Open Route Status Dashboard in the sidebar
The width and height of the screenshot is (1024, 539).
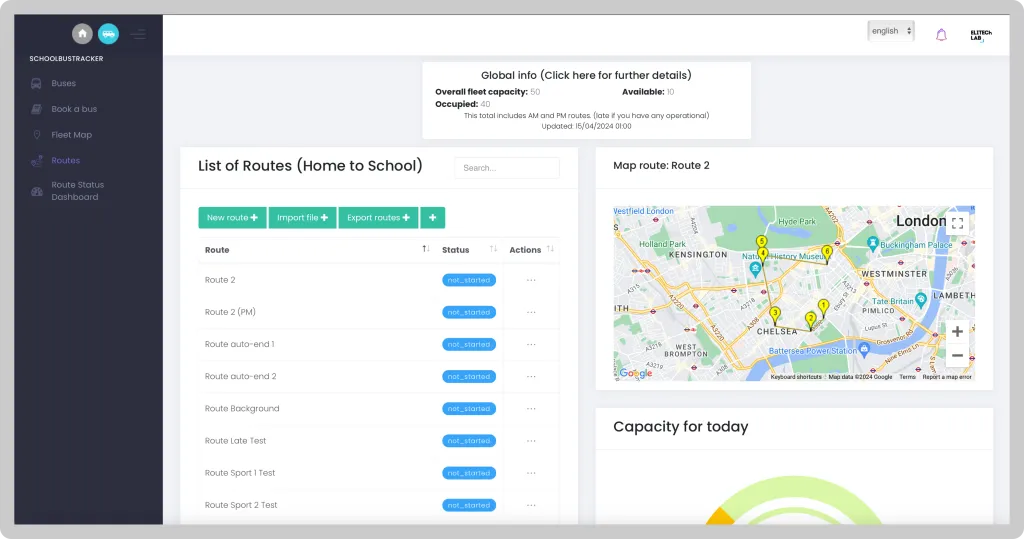tap(76, 191)
